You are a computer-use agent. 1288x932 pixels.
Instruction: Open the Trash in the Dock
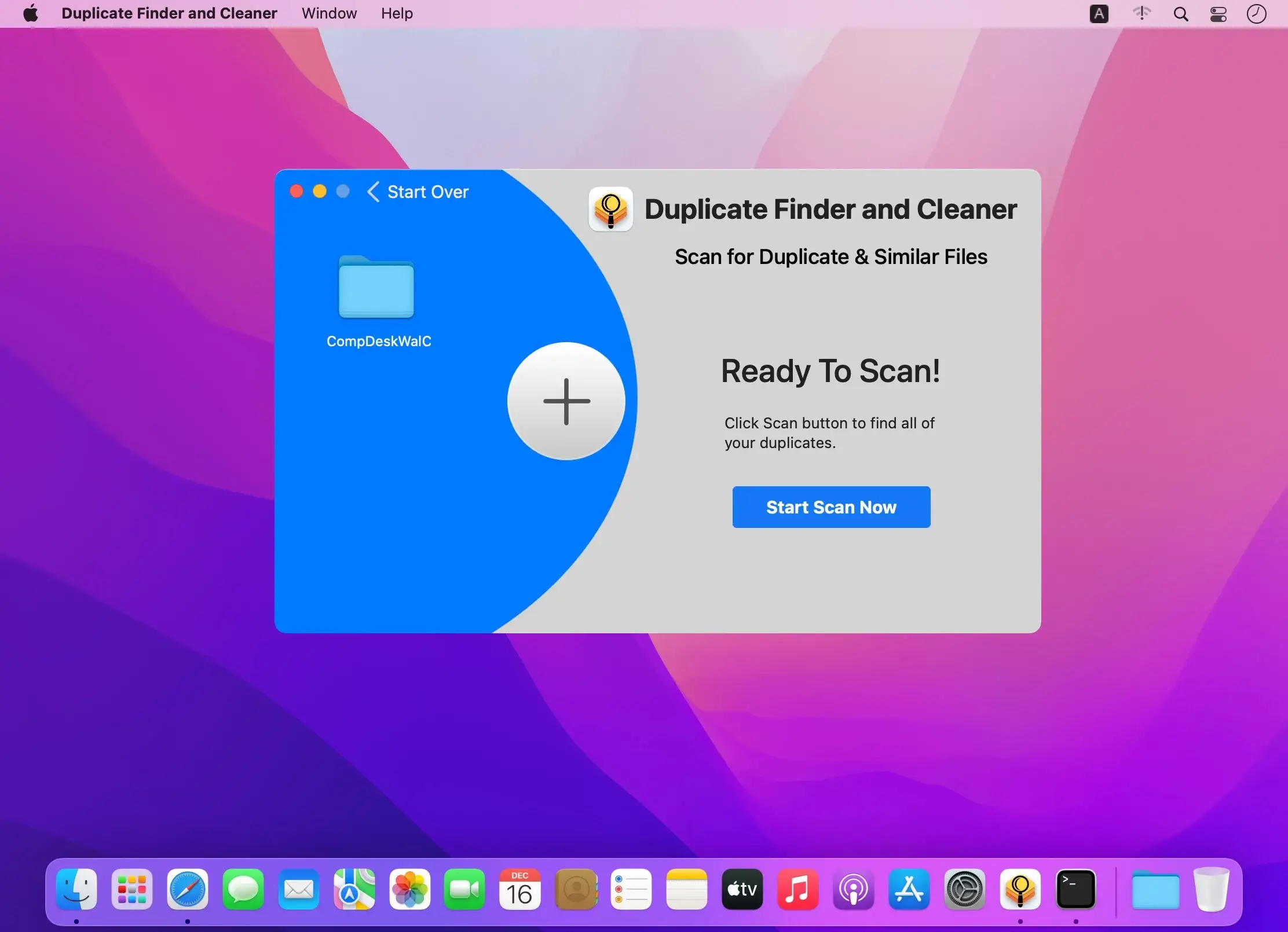tap(1211, 889)
